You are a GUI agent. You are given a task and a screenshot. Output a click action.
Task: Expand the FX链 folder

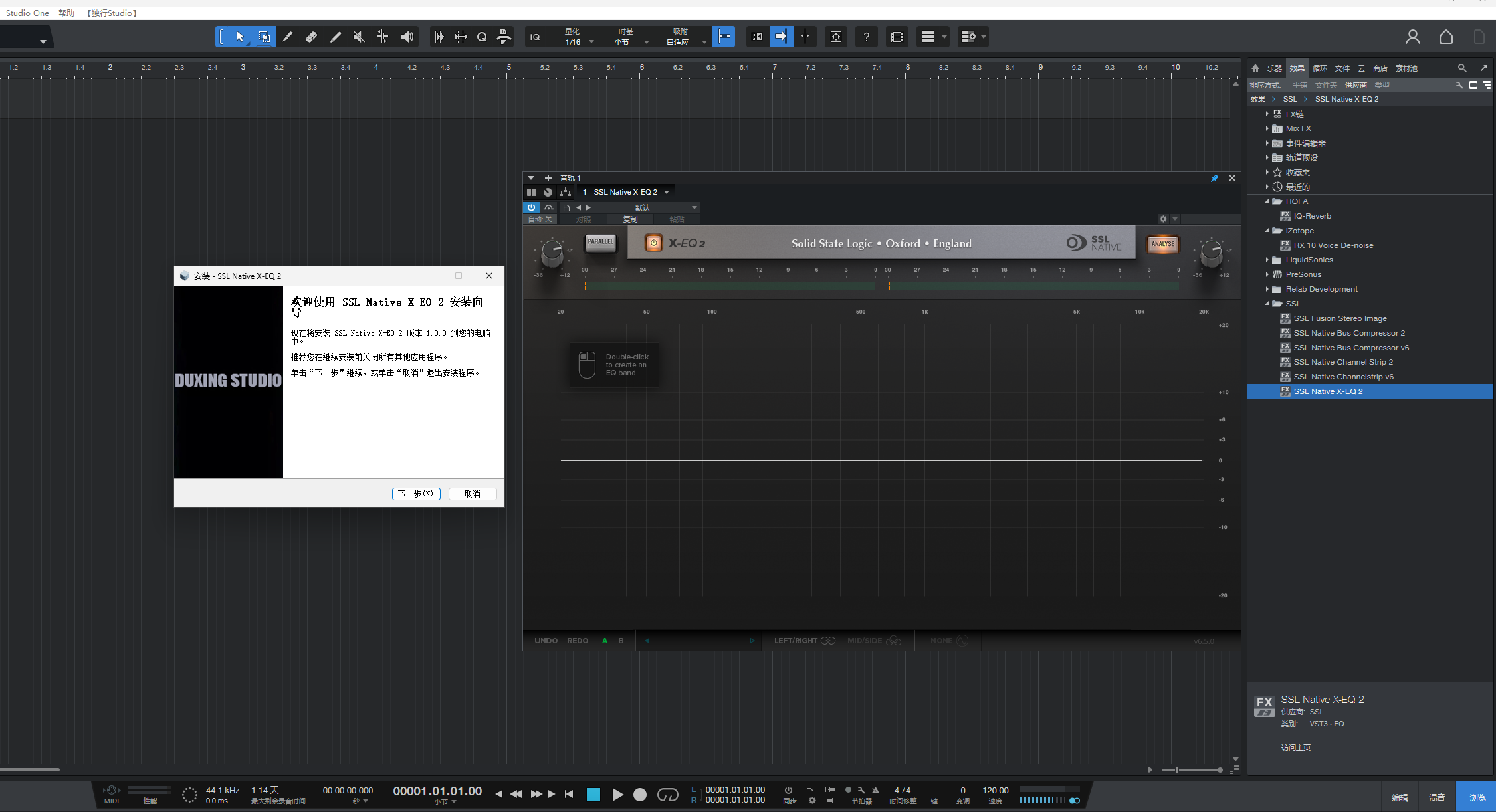pos(1267,114)
